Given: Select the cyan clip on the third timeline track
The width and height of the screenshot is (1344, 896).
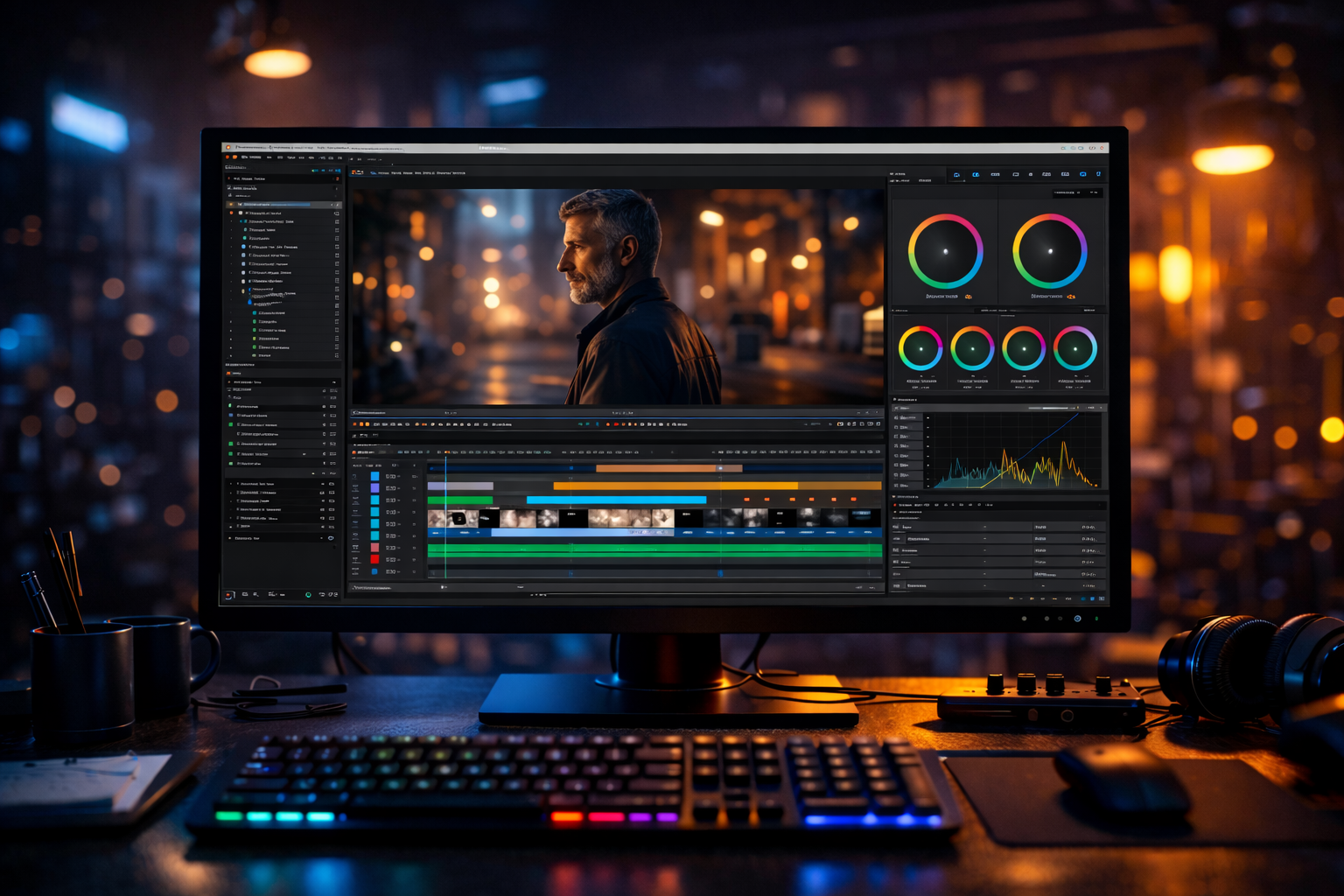Looking at the screenshot, I should (616, 500).
